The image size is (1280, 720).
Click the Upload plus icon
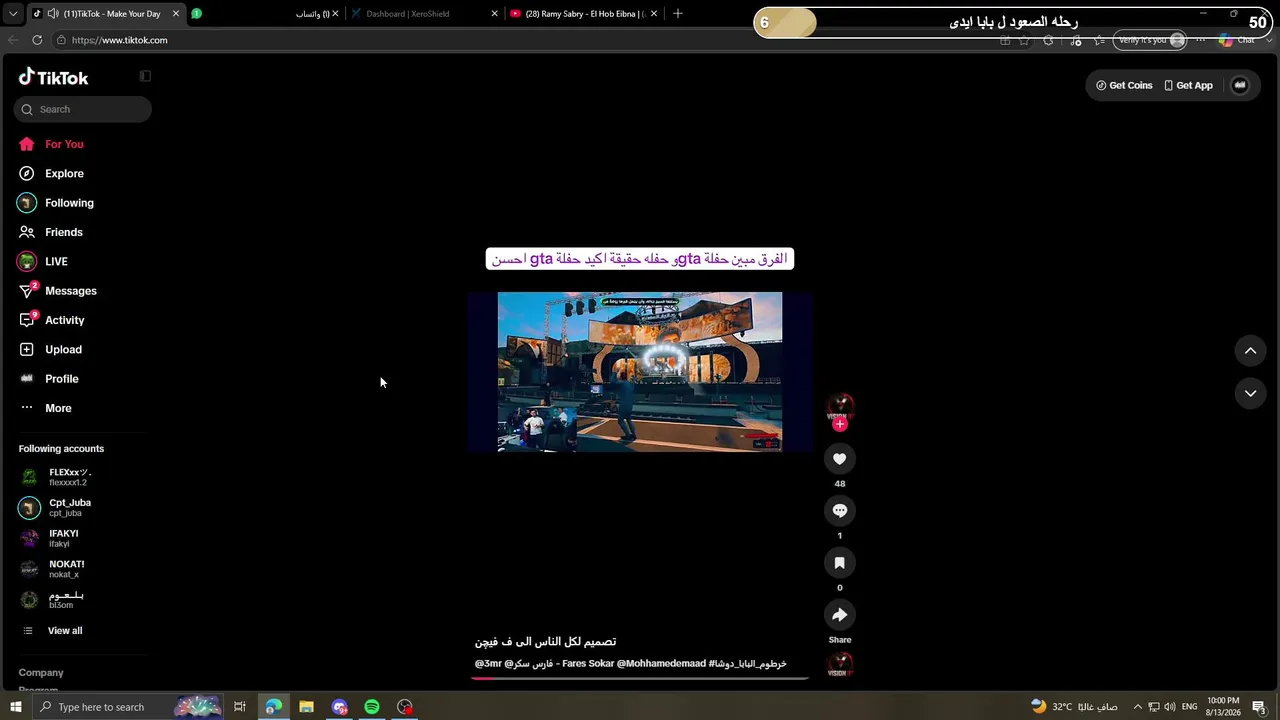coord(27,350)
